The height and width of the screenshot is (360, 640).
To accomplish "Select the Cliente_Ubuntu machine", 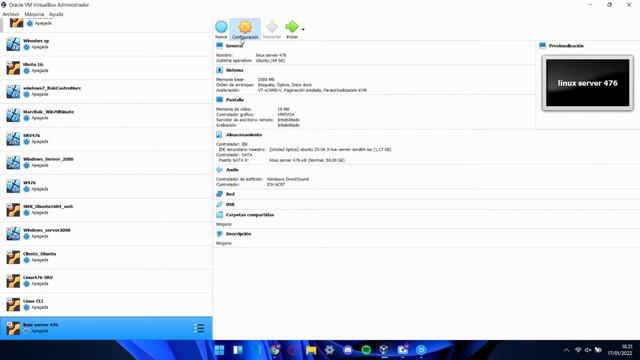I will tap(106, 257).
